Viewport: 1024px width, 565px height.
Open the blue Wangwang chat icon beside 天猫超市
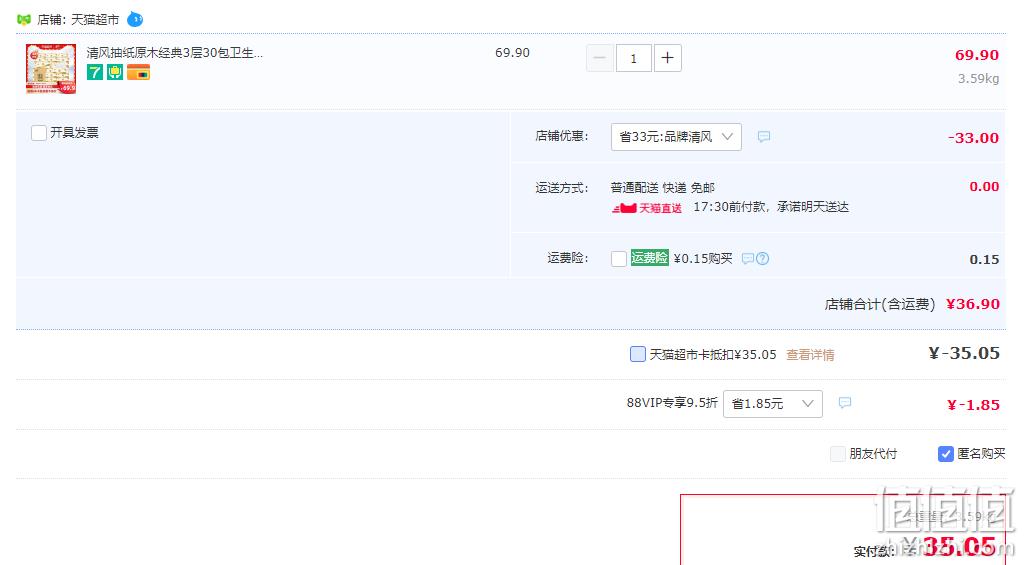pos(135,19)
